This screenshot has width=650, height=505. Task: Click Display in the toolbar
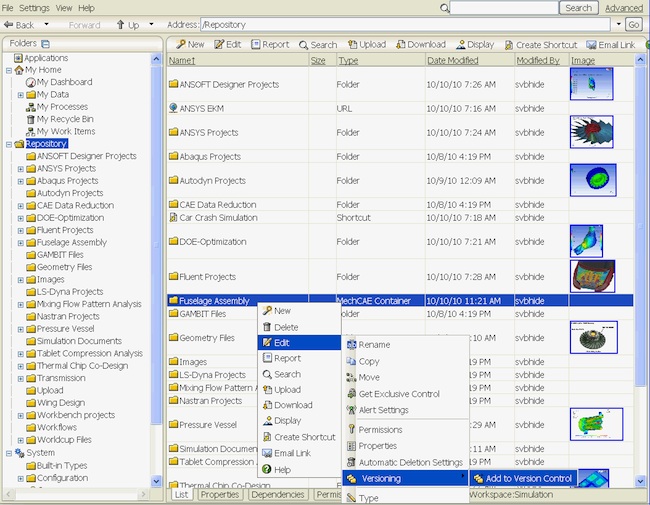pos(475,44)
